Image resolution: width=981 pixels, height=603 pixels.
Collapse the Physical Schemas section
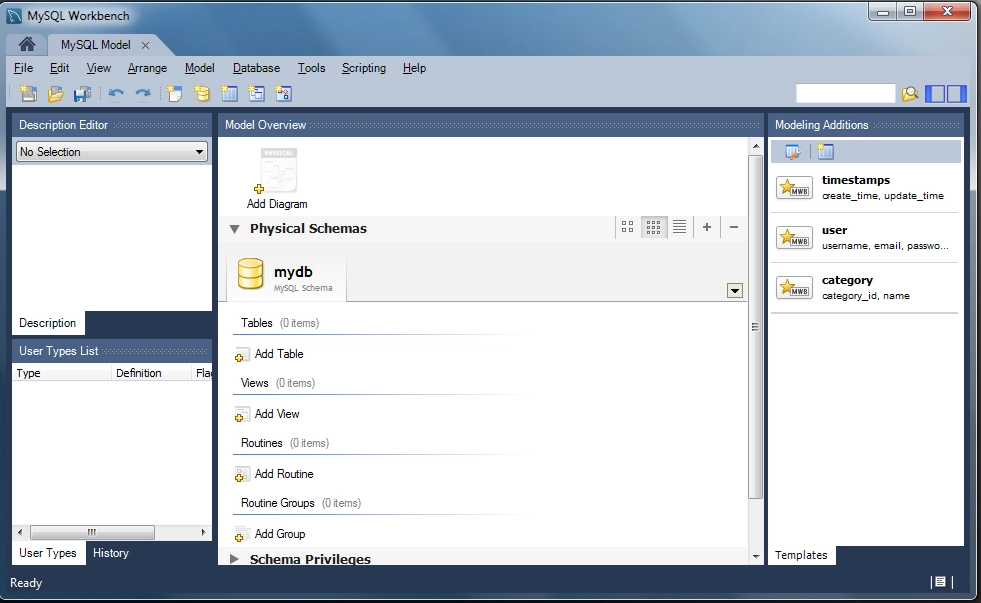point(234,228)
